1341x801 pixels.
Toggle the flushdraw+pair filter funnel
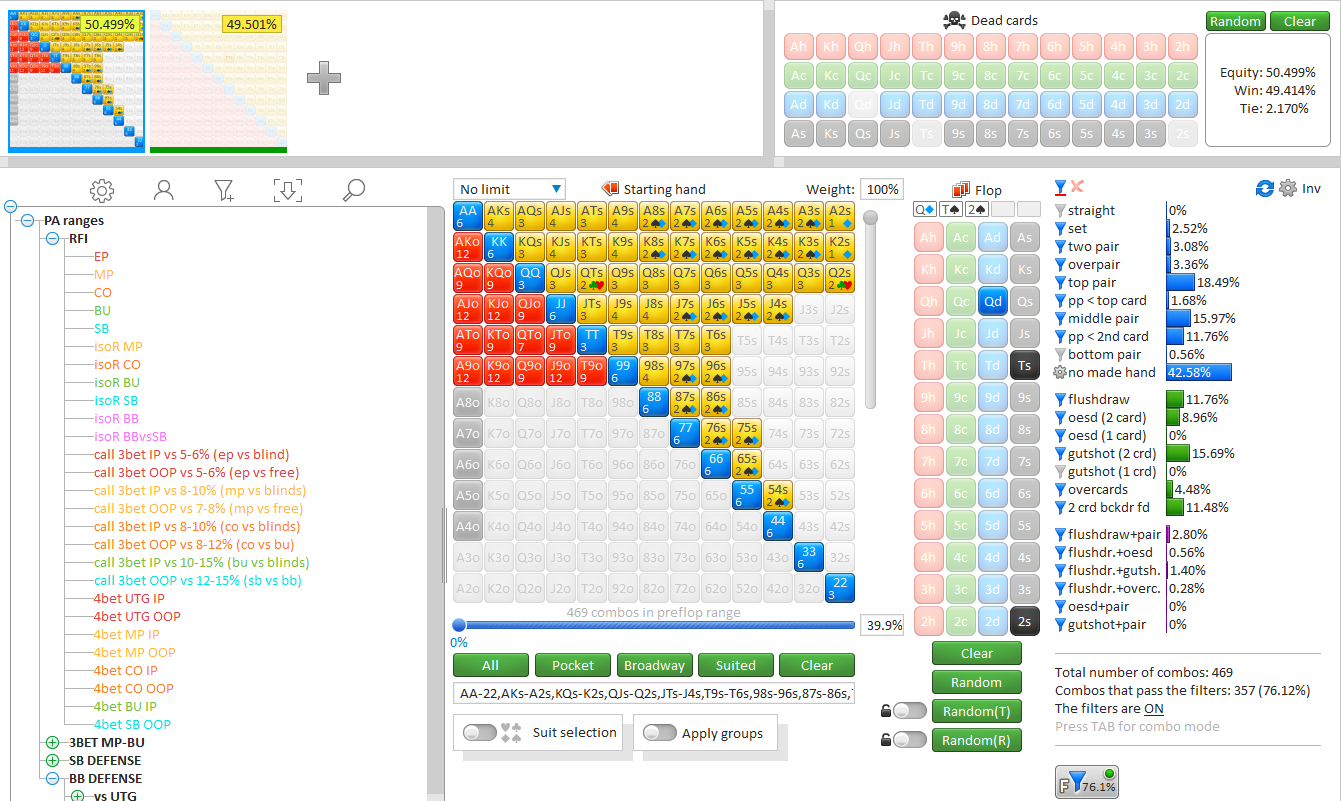pyautogui.click(x=1061, y=535)
